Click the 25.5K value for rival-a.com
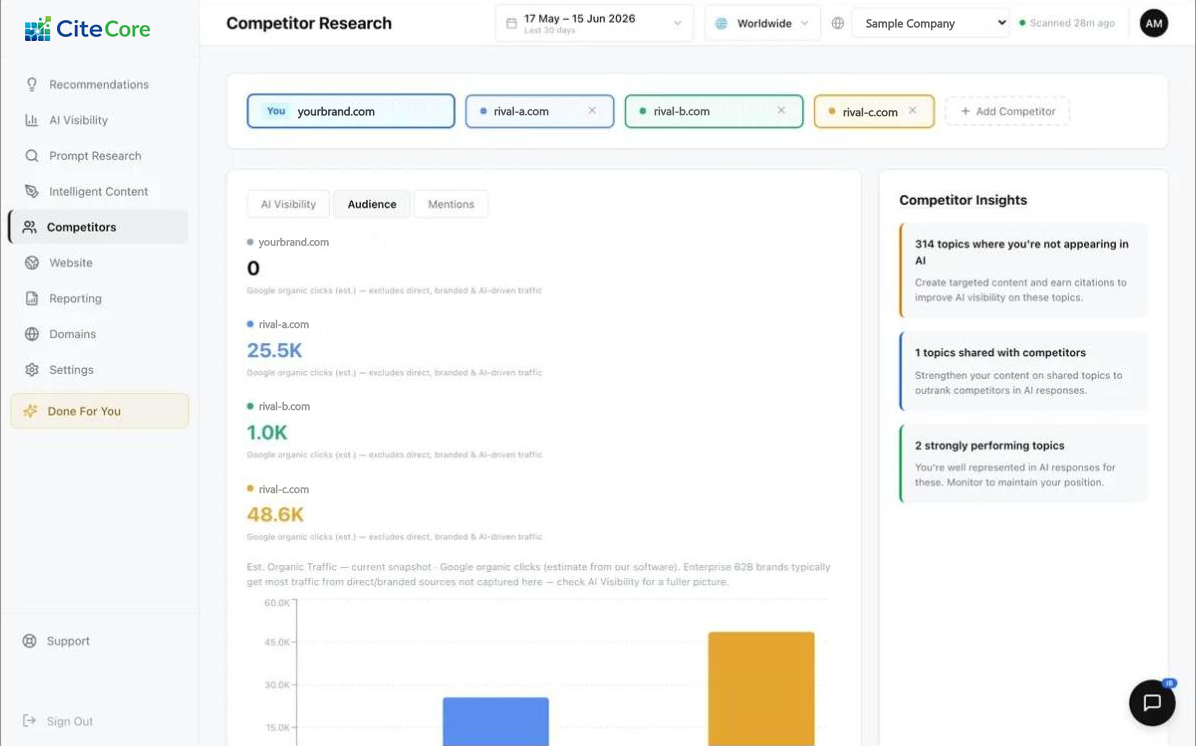This screenshot has width=1196, height=746. pos(275,350)
